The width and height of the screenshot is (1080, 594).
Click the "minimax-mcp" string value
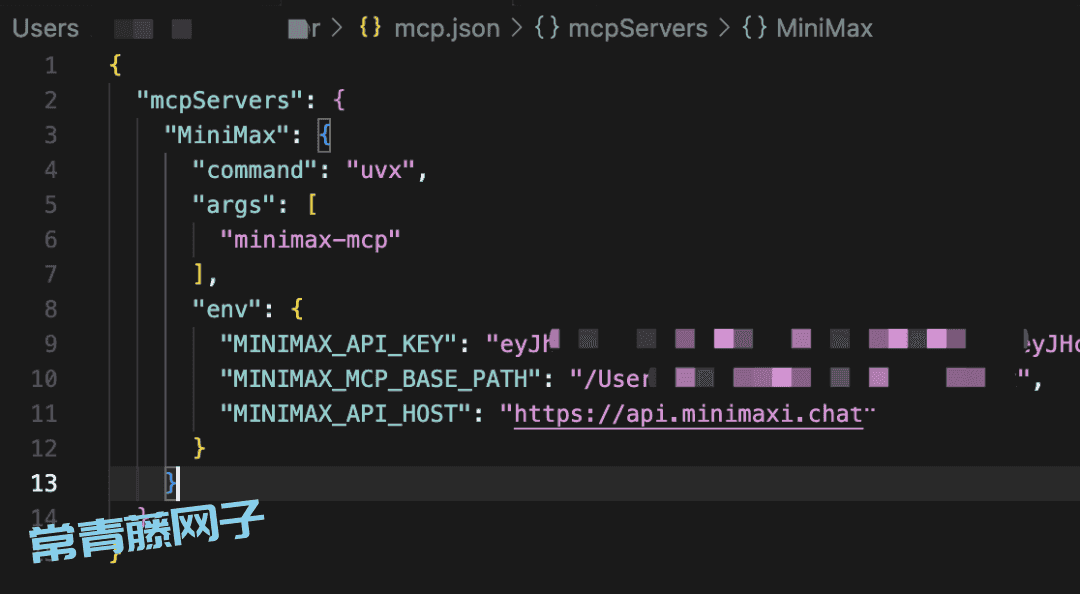(x=310, y=240)
